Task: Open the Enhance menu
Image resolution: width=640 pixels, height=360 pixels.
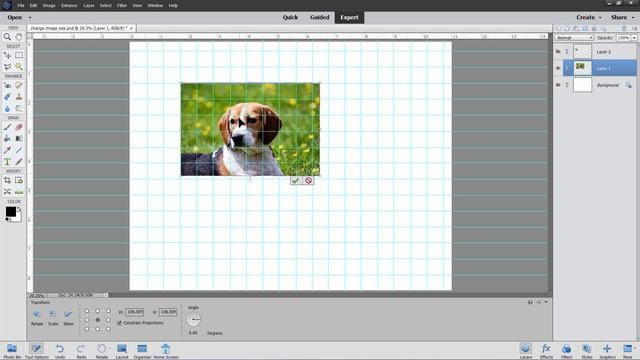Action: click(x=69, y=6)
